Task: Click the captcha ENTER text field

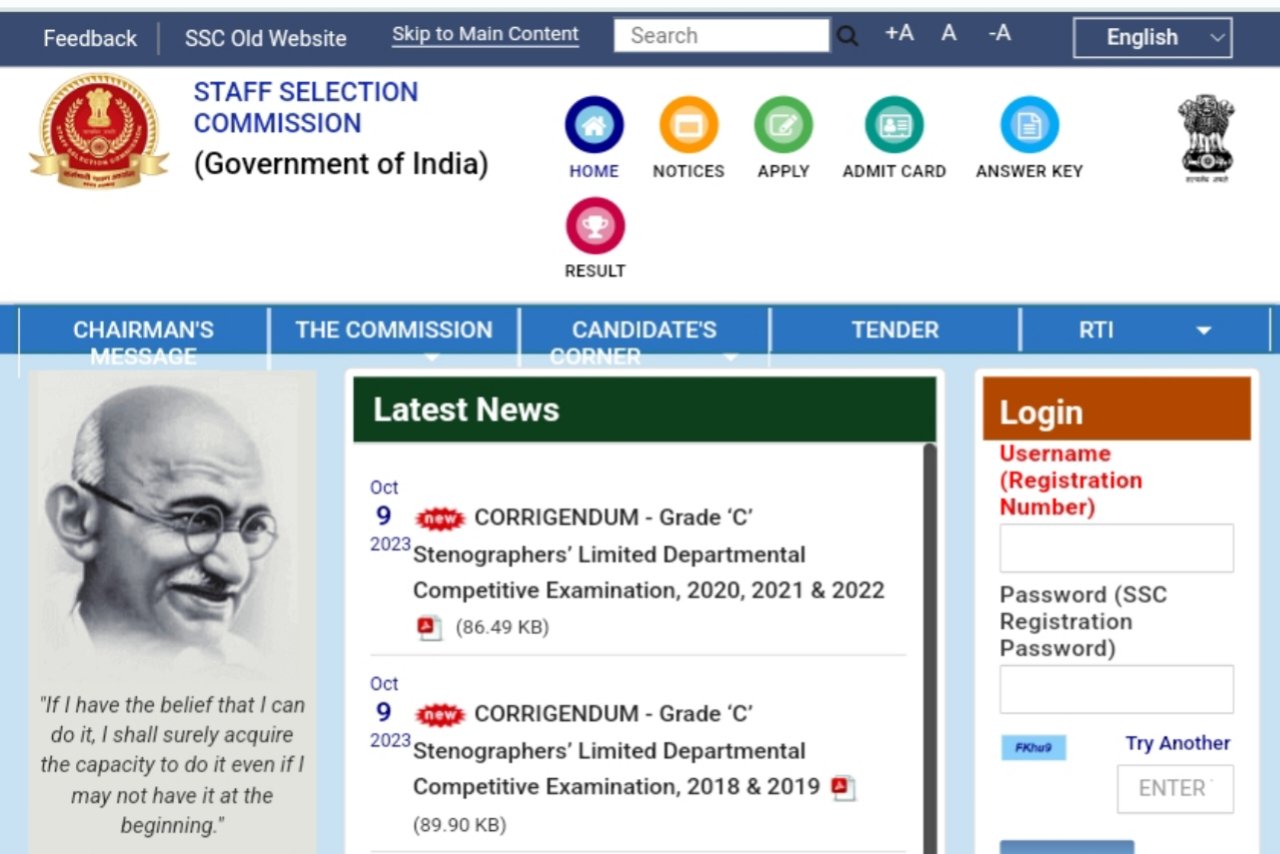Action: [x=1175, y=789]
